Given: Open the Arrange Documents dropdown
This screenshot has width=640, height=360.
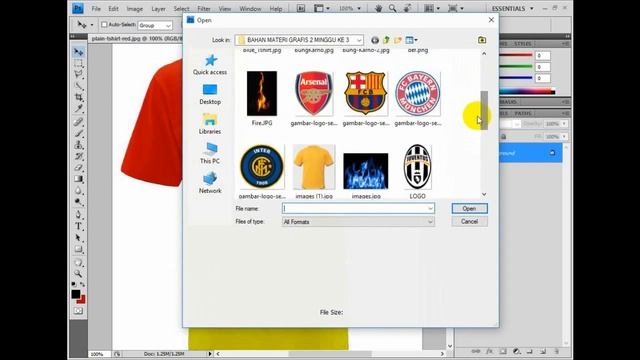Looking at the screenshot, I should coord(432,8).
